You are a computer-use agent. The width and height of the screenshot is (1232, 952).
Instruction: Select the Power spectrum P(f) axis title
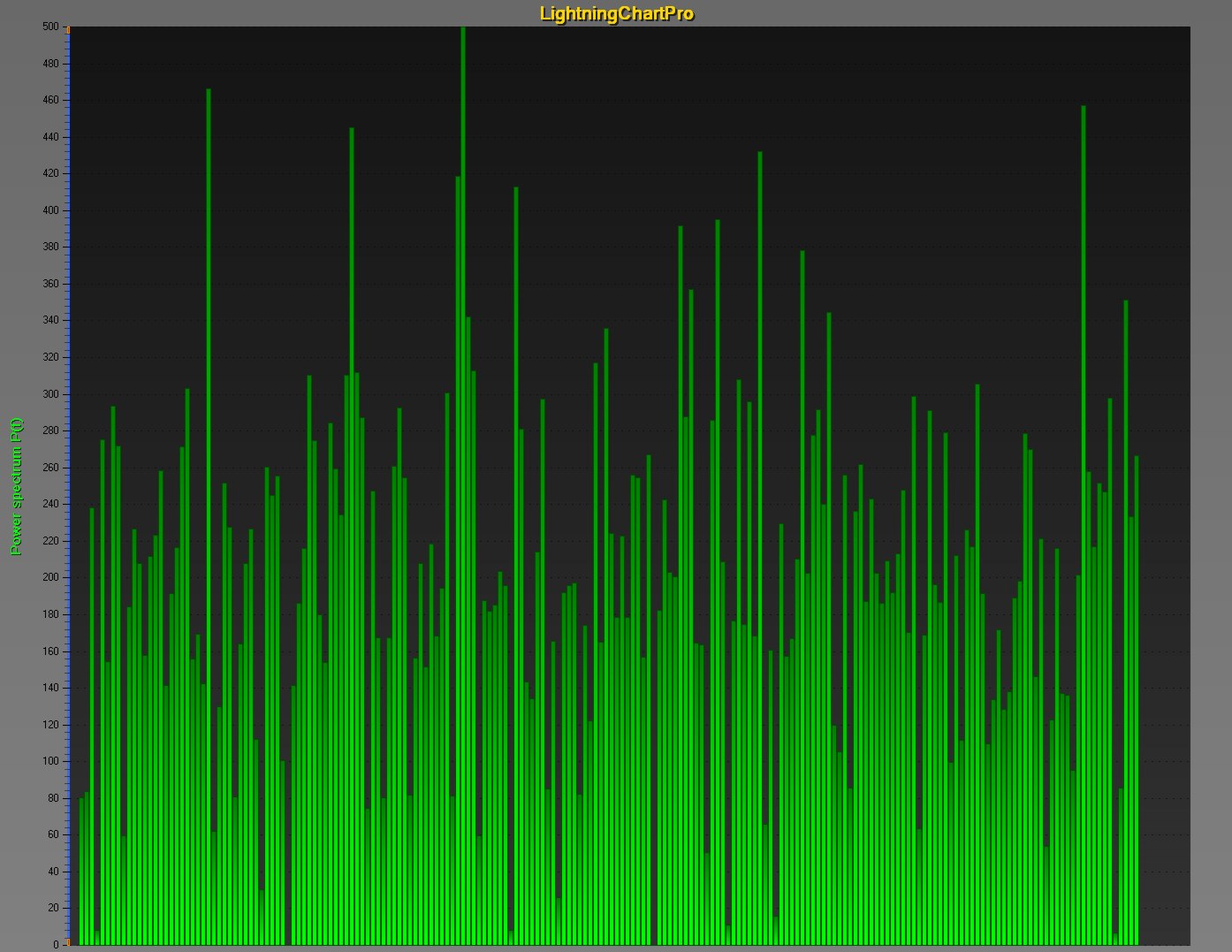click(x=16, y=486)
